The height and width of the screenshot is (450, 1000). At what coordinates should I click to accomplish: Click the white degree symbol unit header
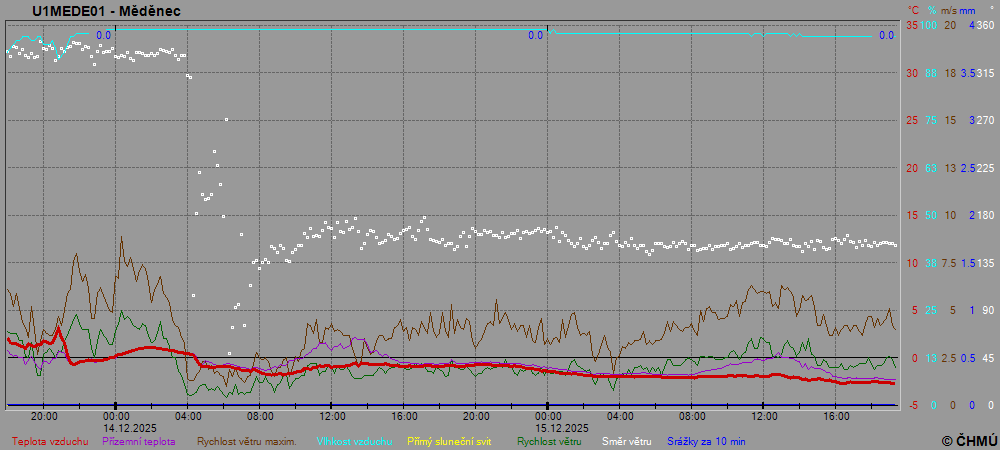992,9
